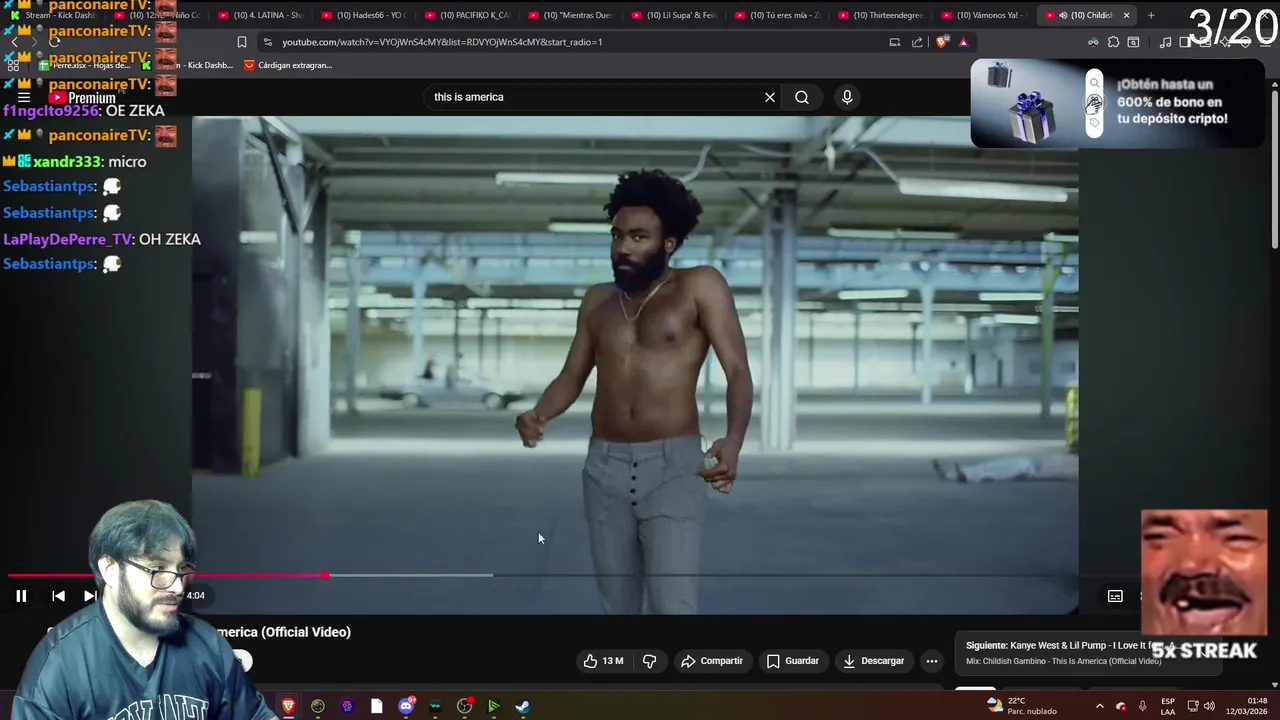
Task: Skip to next video in player
Action: 89,596
